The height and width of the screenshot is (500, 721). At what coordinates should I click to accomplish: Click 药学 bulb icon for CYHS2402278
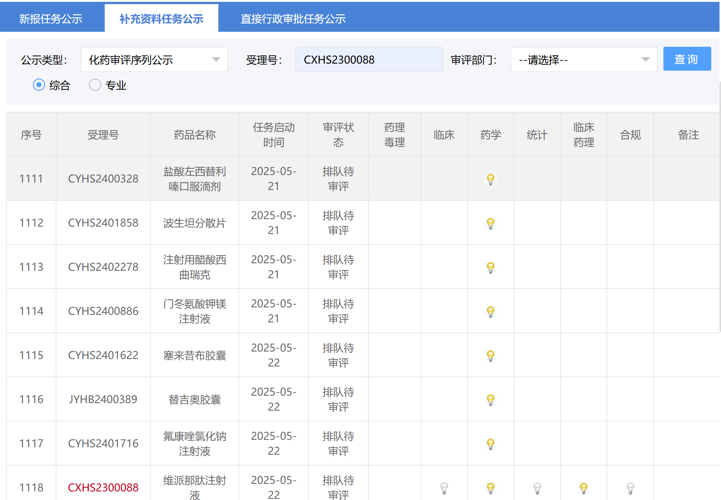491,268
